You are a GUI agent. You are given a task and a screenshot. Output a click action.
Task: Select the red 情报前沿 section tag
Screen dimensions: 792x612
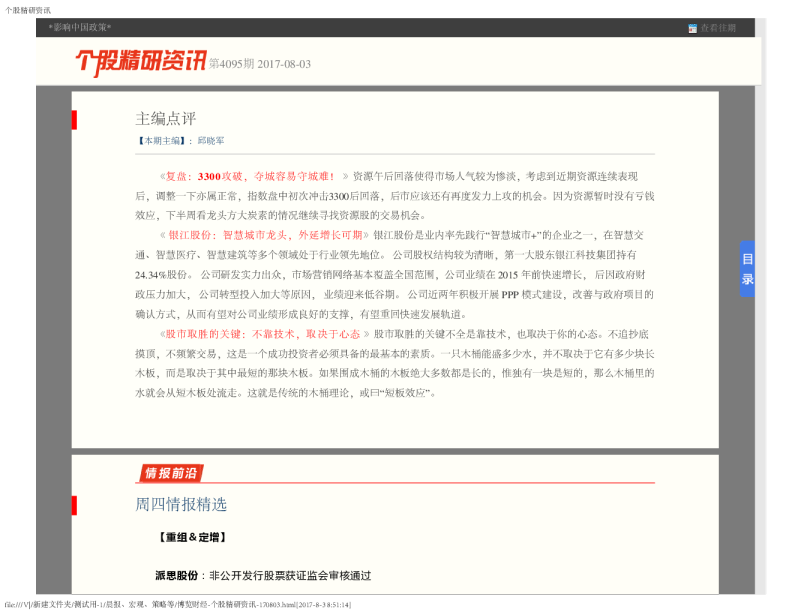tap(171, 473)
